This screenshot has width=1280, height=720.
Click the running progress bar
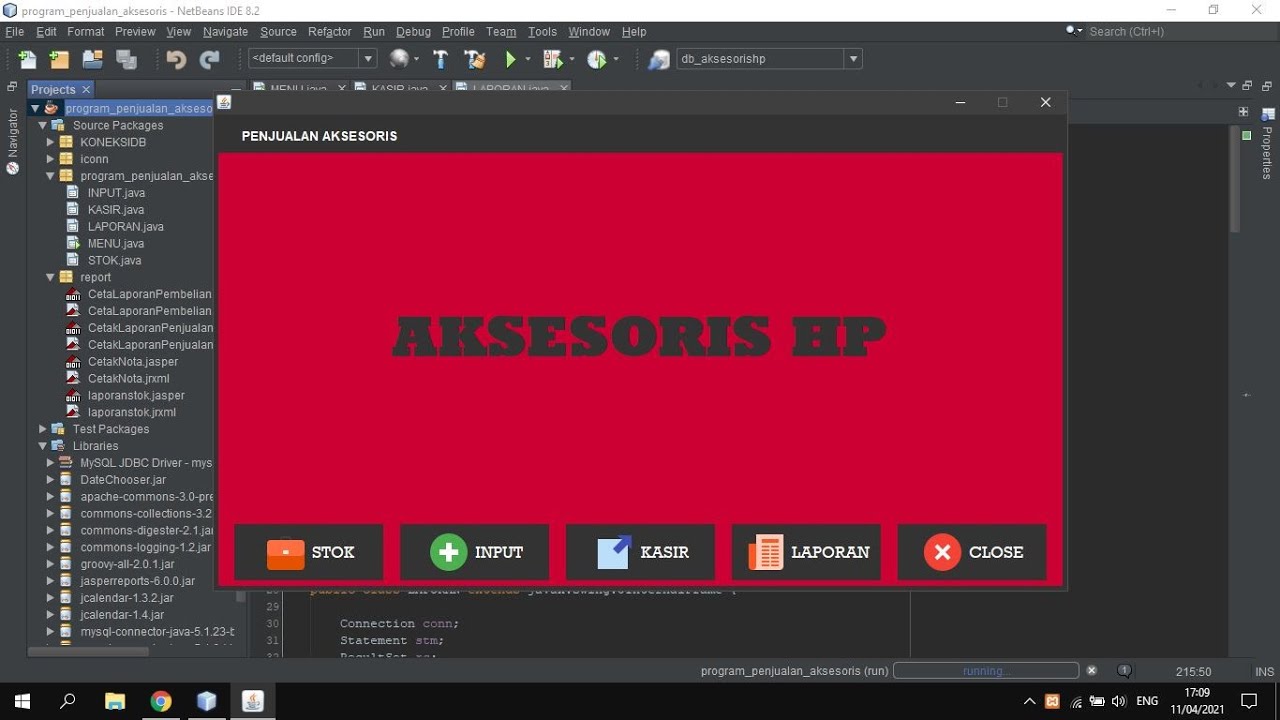coord(986,671)
